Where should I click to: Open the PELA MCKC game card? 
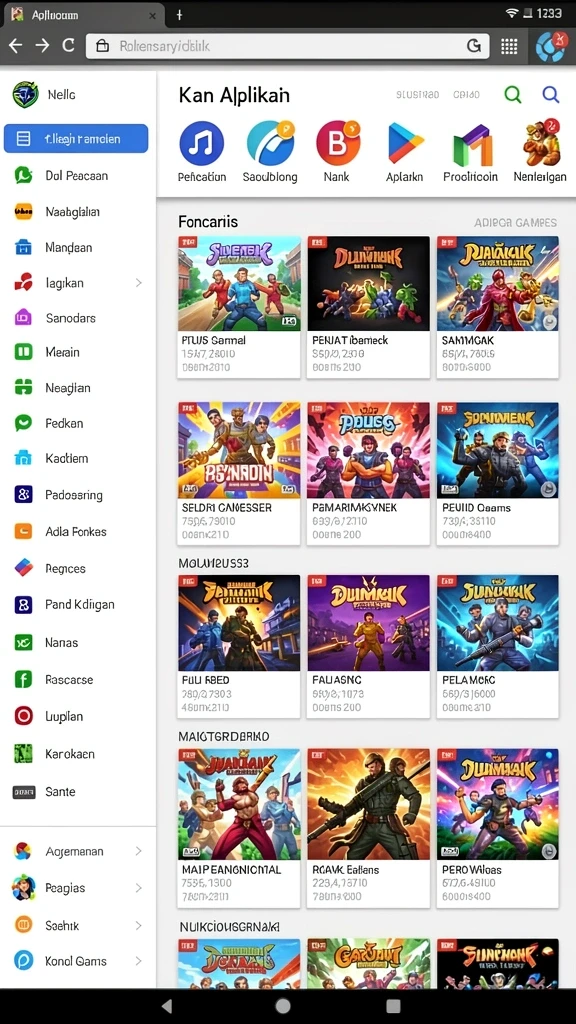[x=498, y=647]
